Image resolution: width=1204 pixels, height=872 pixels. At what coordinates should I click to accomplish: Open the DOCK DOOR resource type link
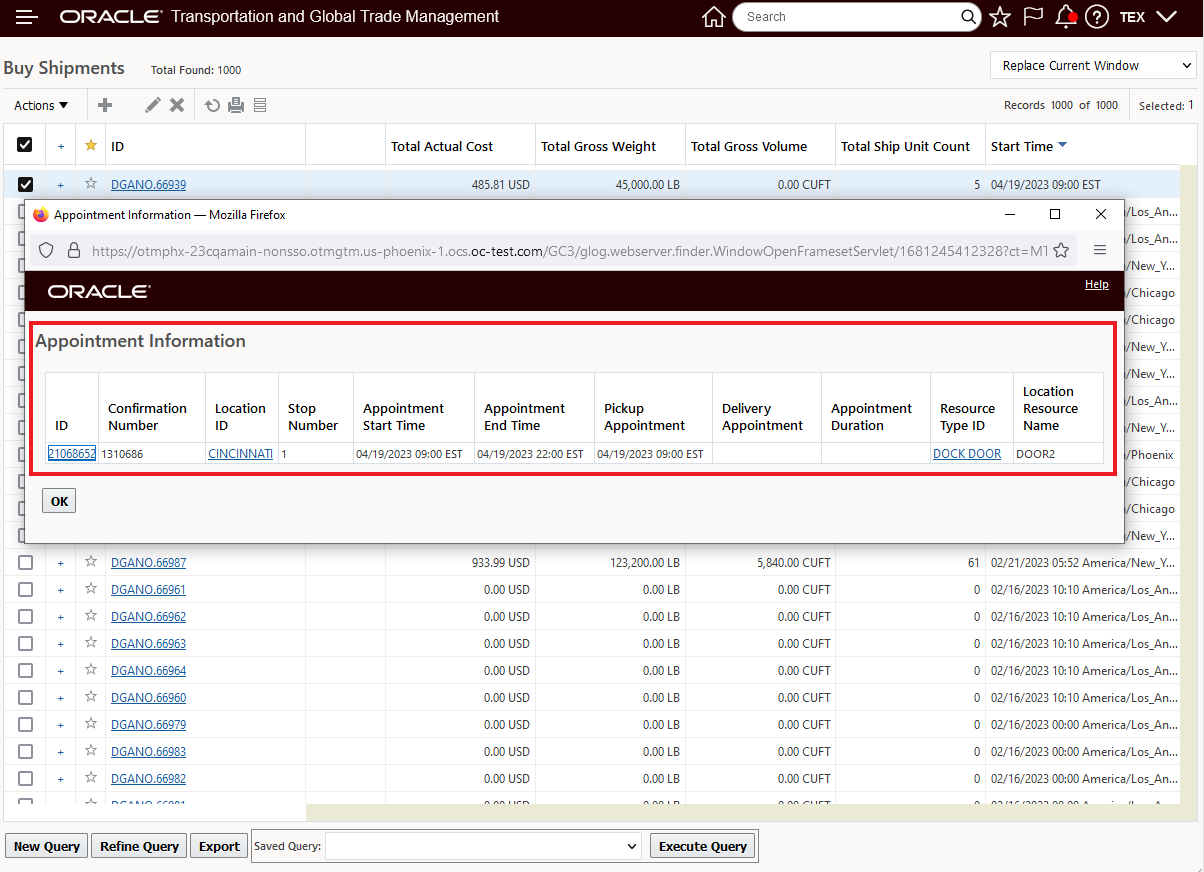pos(966,453)
